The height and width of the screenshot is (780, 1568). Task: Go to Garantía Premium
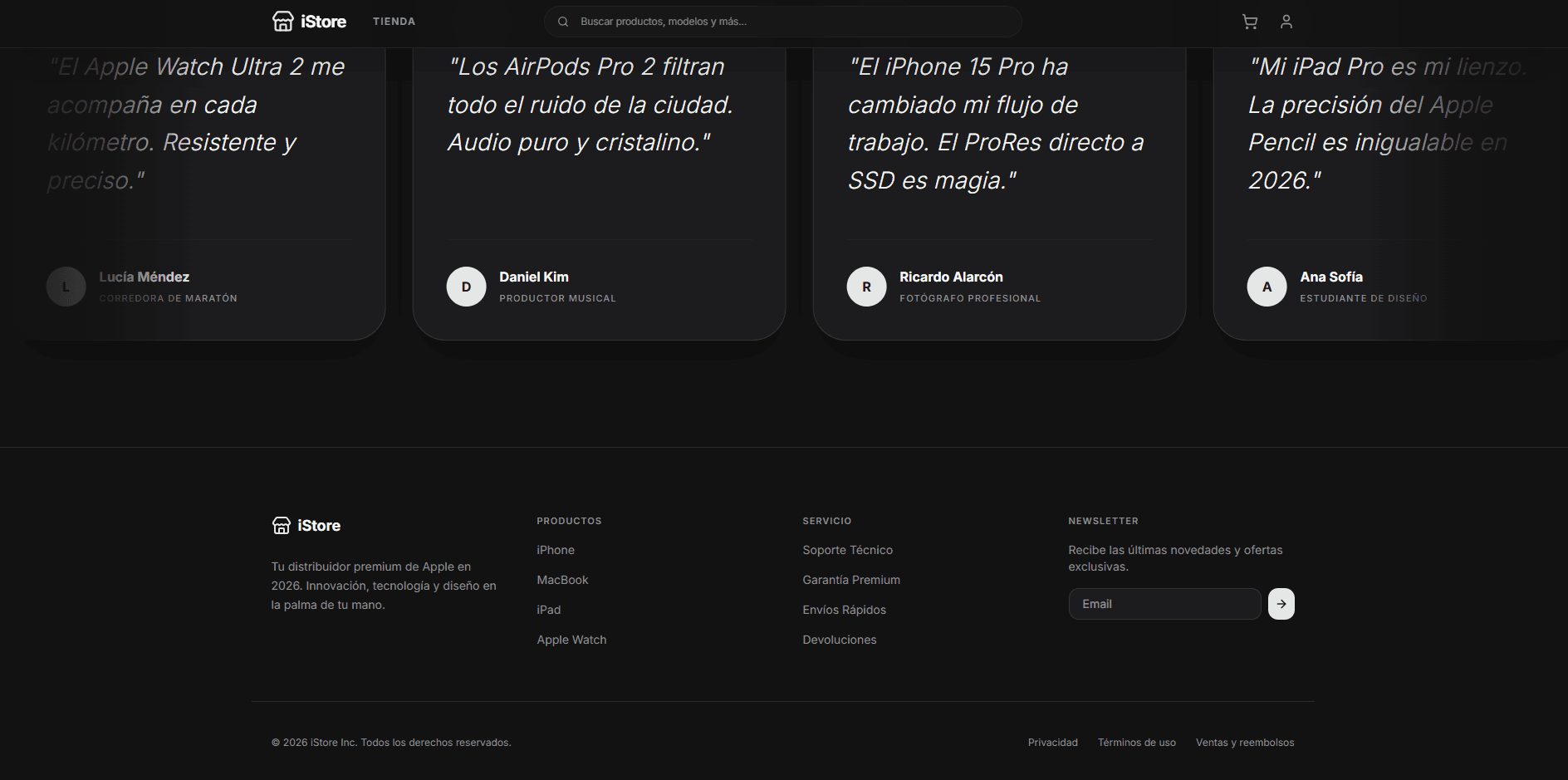tap(851, 580)
